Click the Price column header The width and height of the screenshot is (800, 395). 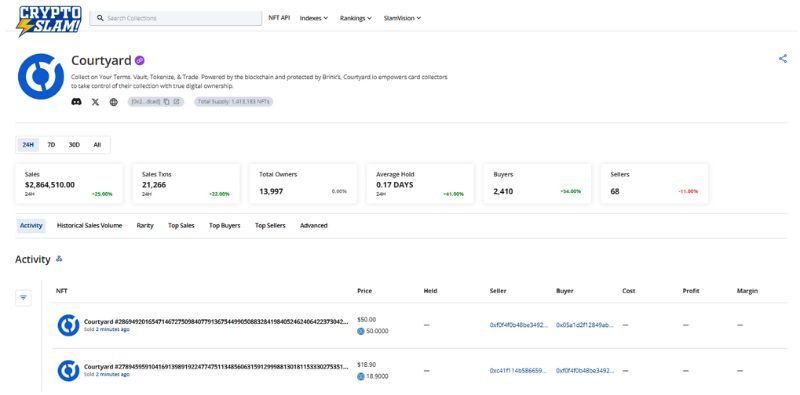pos(364,291)
